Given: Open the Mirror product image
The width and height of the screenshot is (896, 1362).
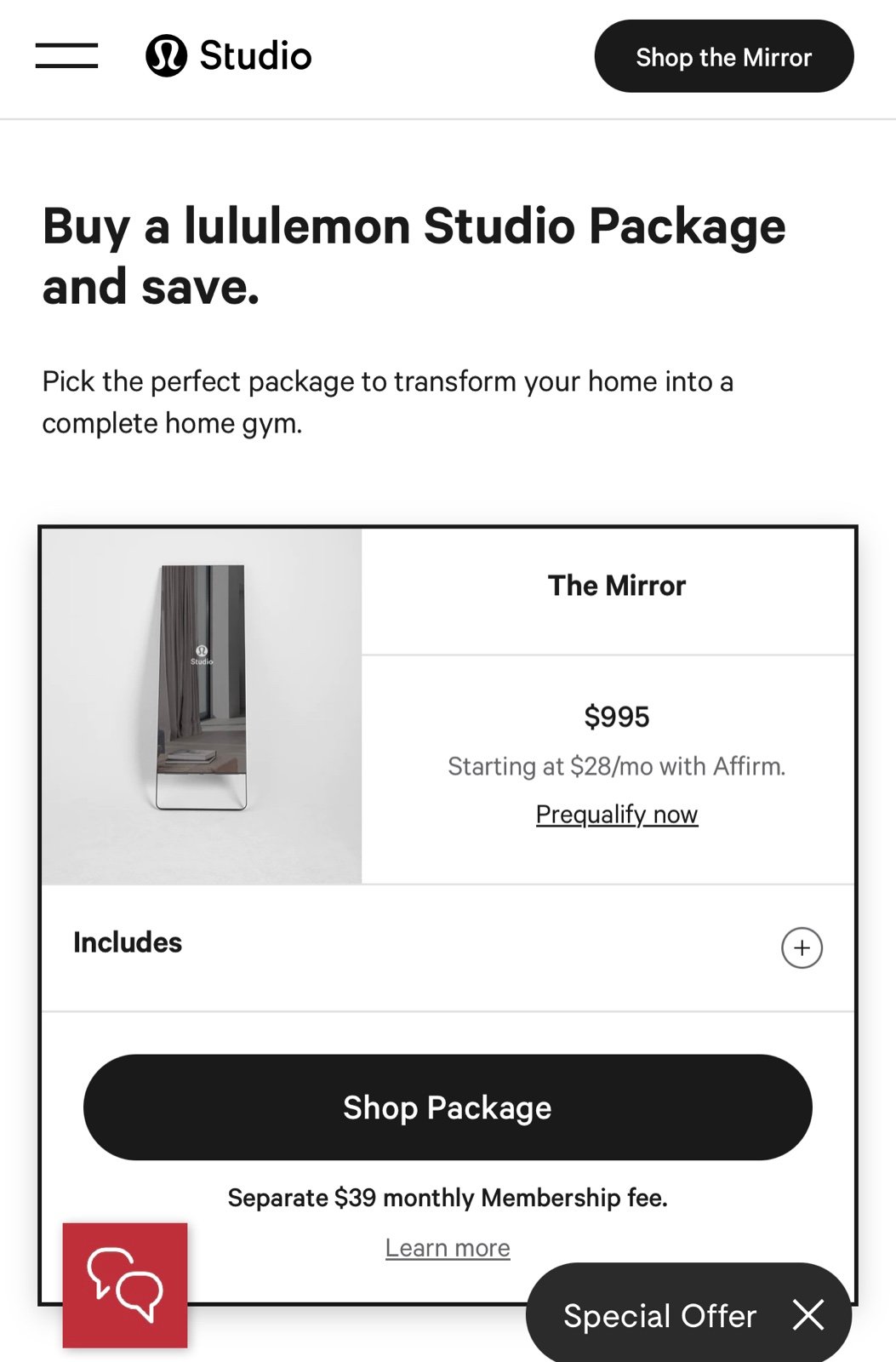Looking at the screenshot, I should pos(202,707).
